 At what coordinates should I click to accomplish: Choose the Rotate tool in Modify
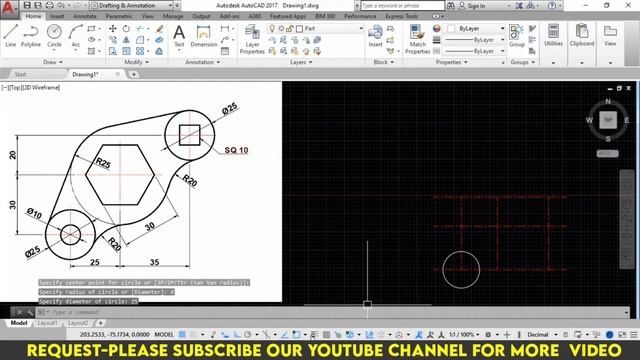[126, 29]
